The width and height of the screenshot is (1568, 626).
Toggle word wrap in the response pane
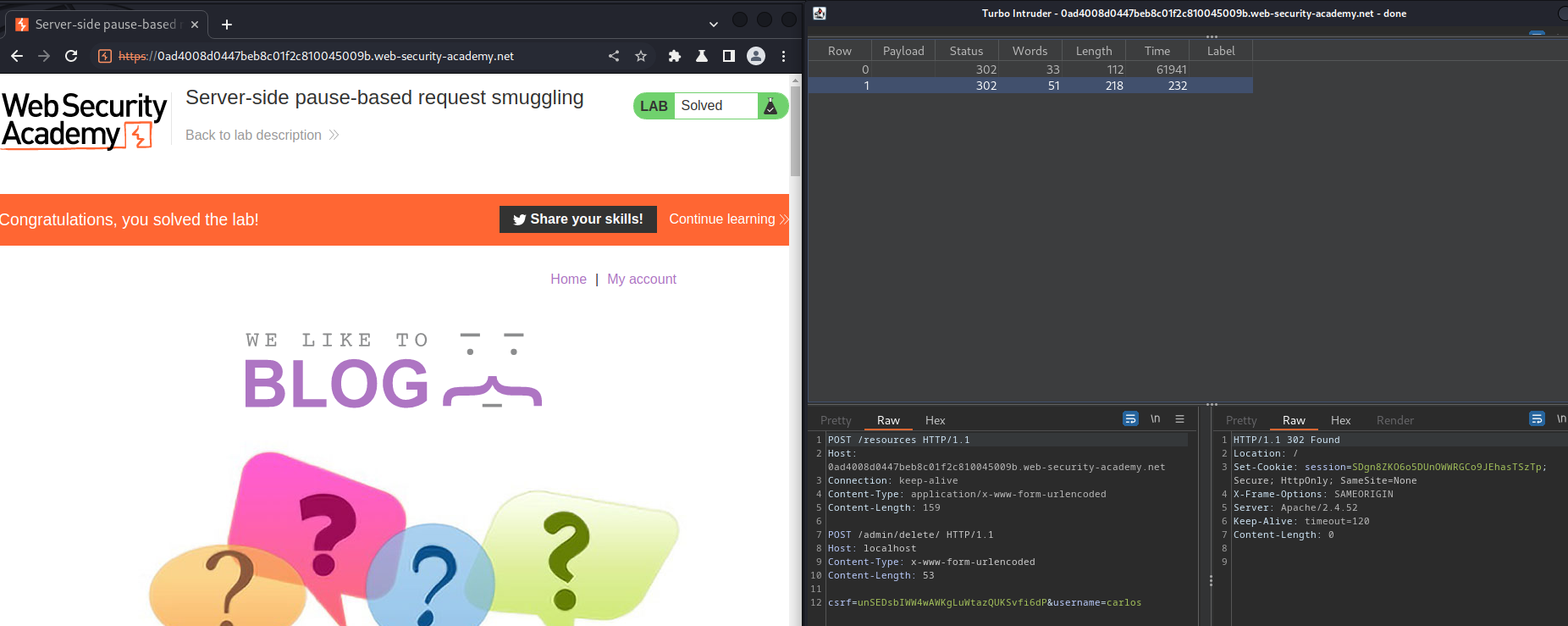[1537, 418]
